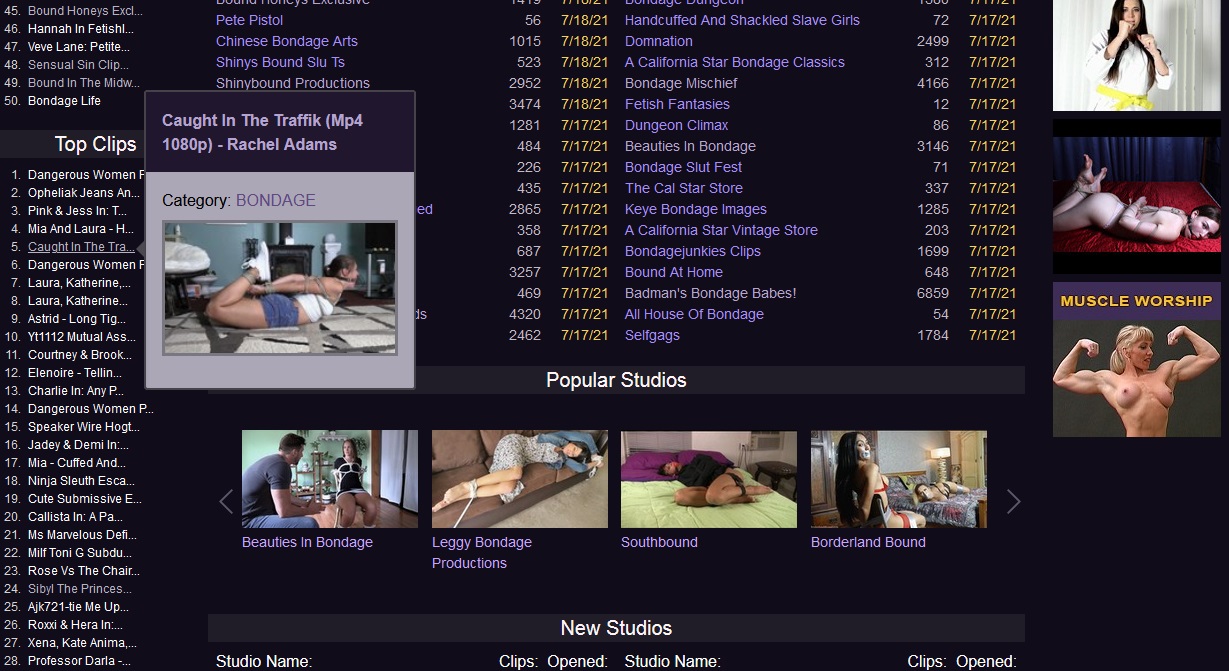Open top clip Pink & Jess In: T...
Screen dimensions: 1229x671
tap(77, 211)
